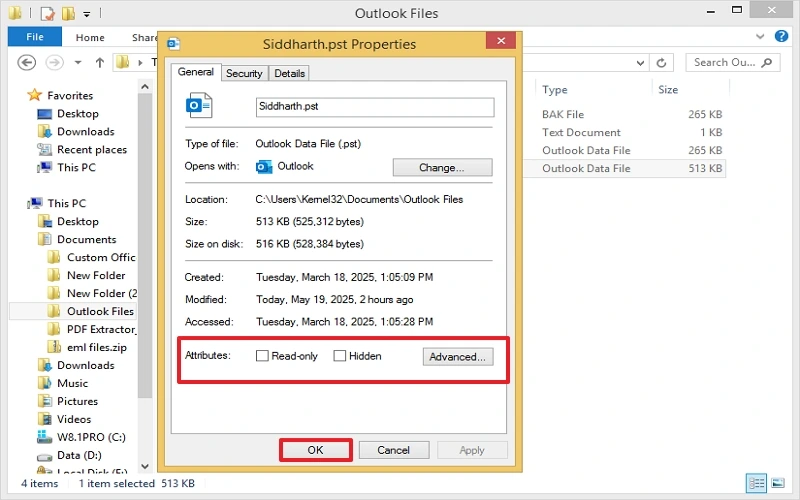Click the address bar folder icon
The image size is (800, 500).
[x=122, y=62]
